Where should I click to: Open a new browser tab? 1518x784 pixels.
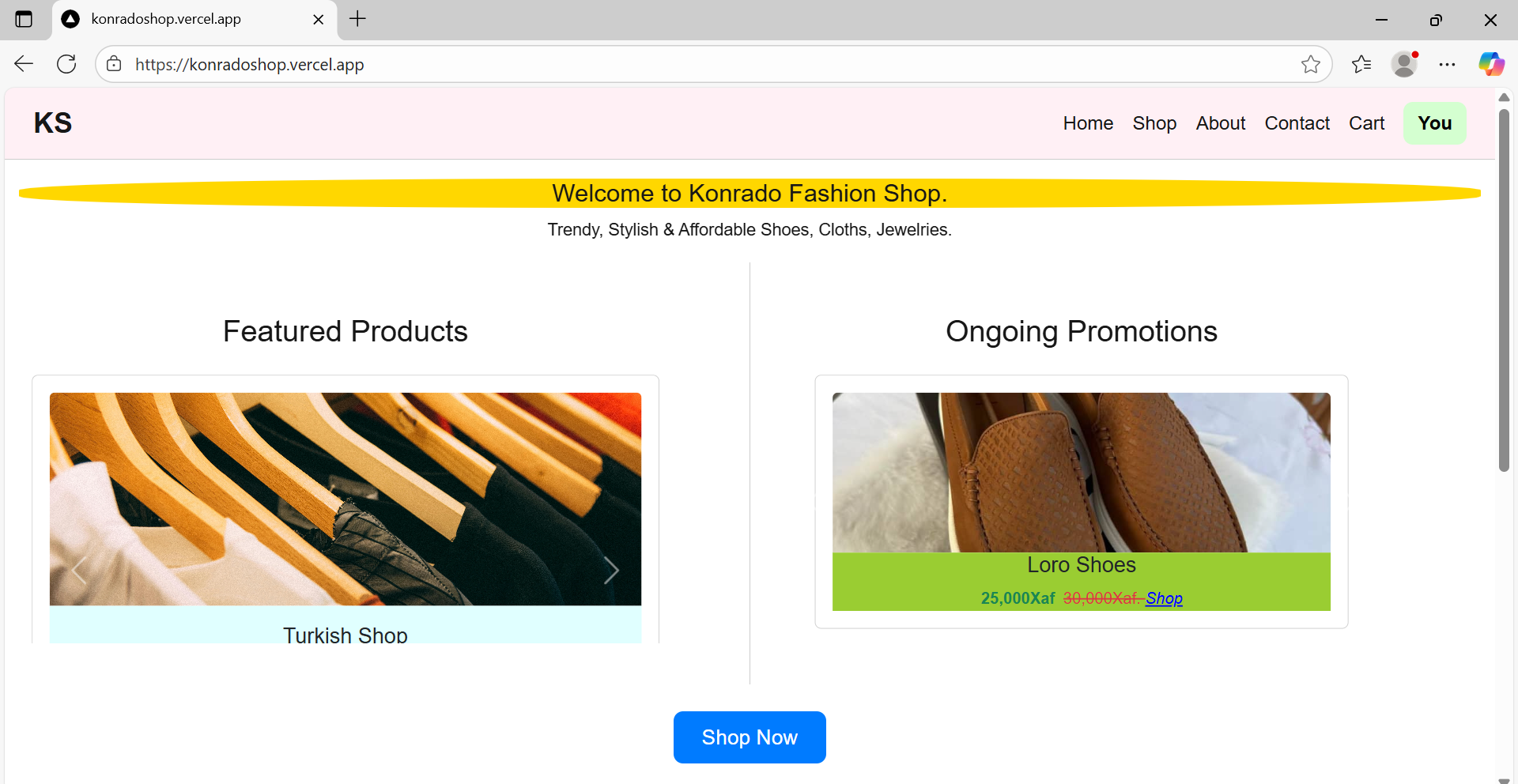[x=357, y=19]
